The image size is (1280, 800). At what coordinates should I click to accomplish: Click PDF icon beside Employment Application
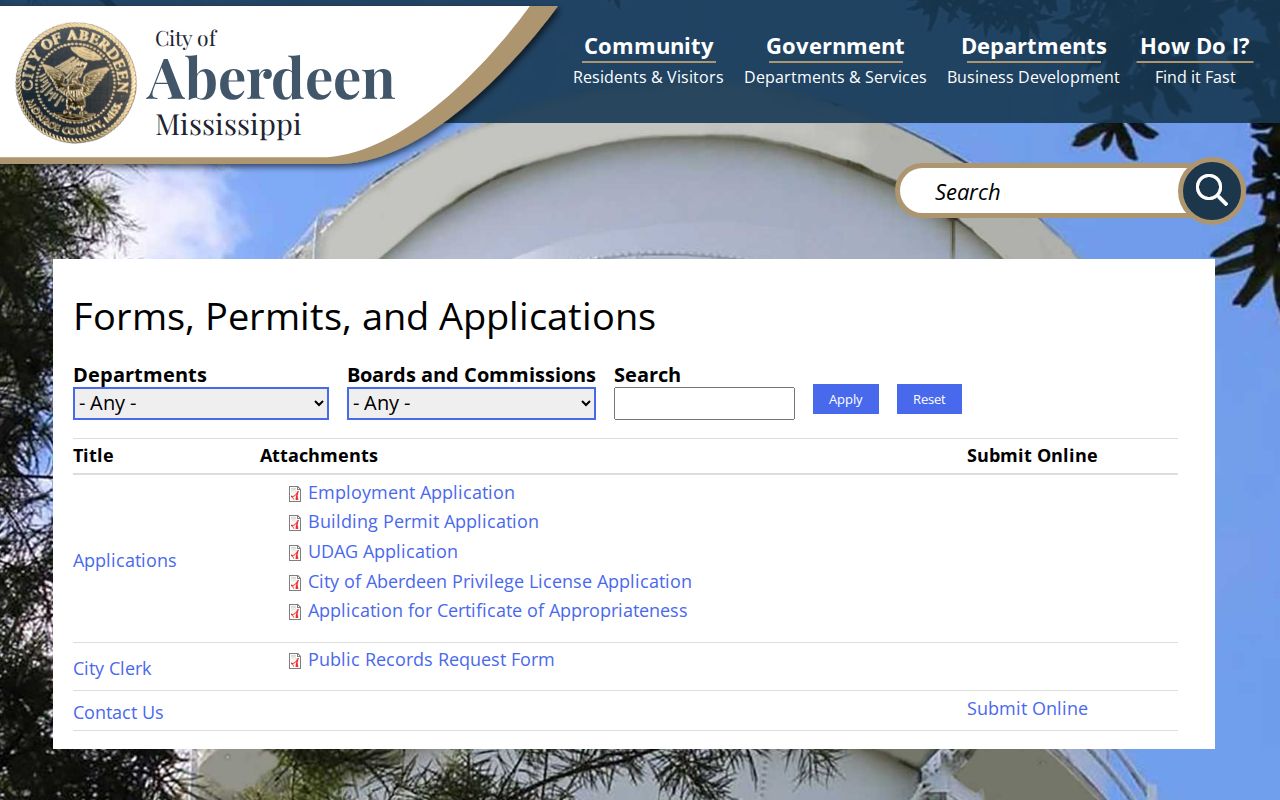[x=295, y=494]
